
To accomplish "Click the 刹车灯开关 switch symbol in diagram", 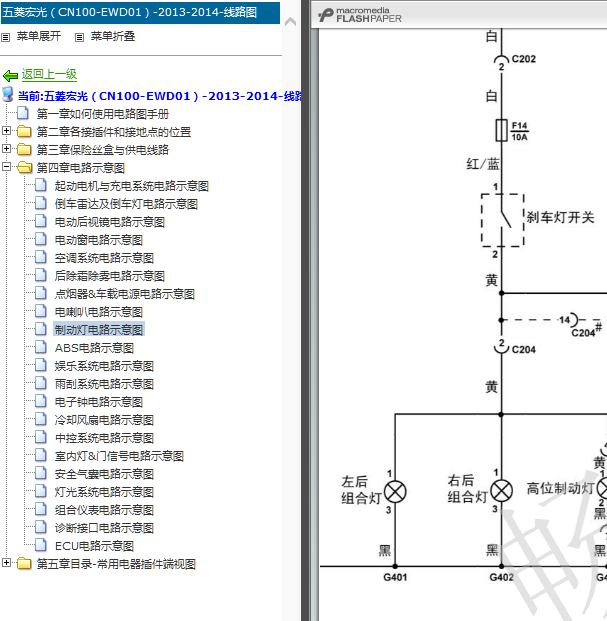I will (502, 220).
